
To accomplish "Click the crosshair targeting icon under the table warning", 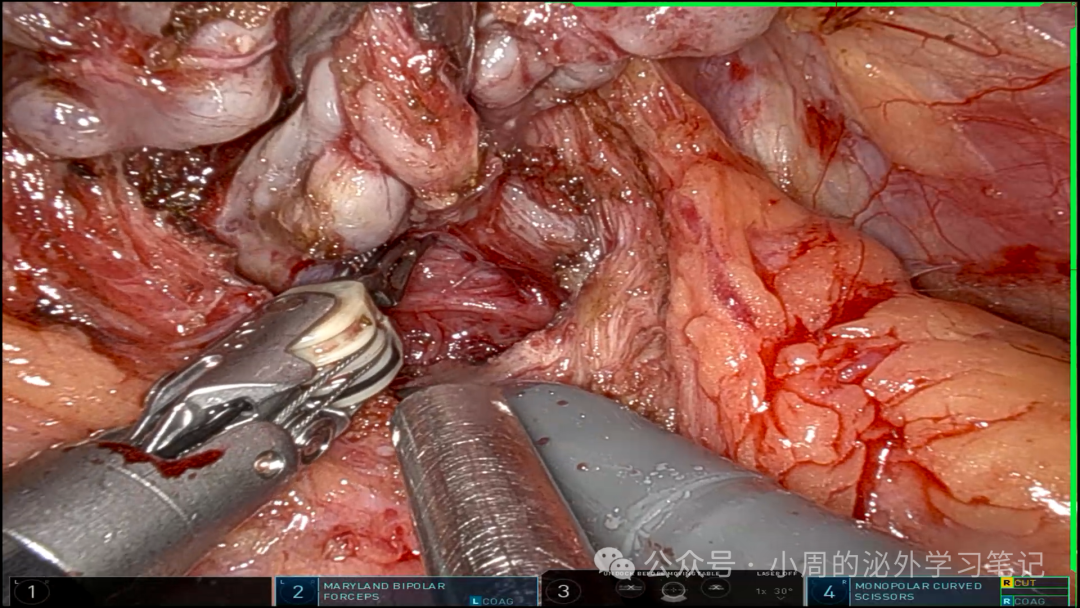I will pyautogui.click(x=673, y=590).
